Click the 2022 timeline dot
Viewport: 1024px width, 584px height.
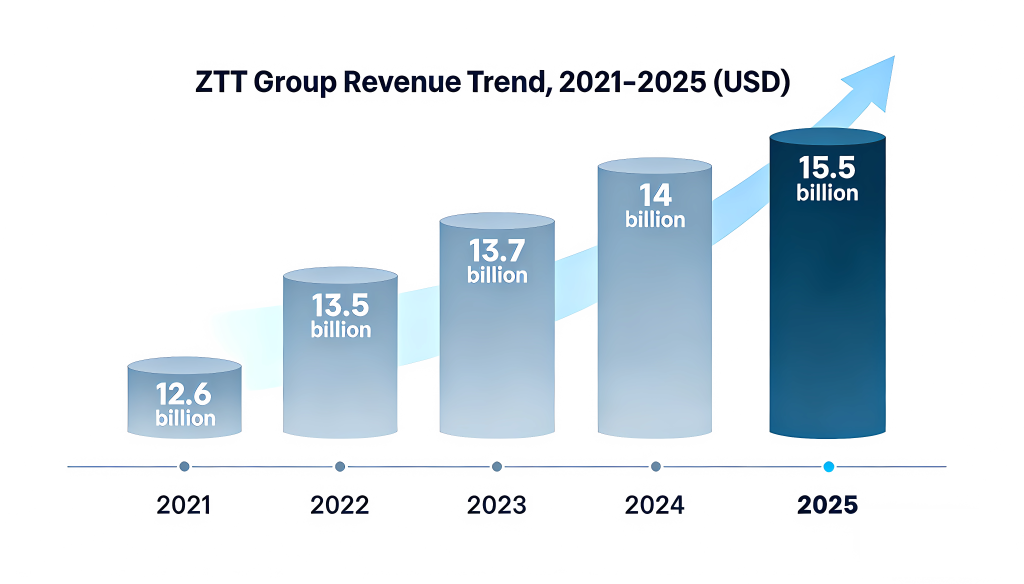(x=340, y=466)
